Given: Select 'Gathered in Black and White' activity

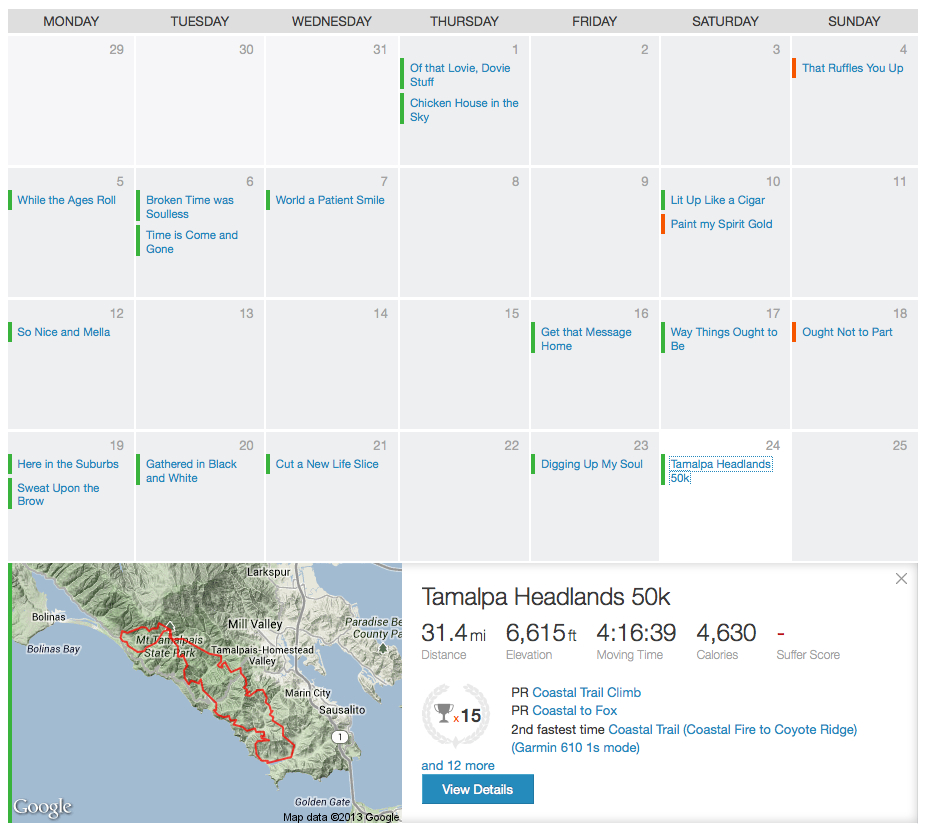Looking at the screenshot, I should point(191,471).
